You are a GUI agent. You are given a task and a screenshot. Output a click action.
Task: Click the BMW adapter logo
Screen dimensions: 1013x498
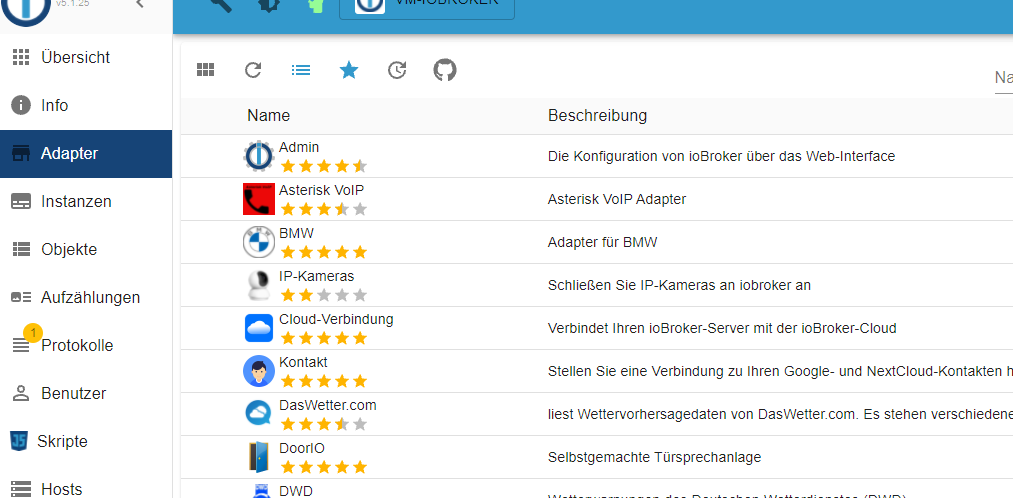pyautogui.click(x=259, y=242)
